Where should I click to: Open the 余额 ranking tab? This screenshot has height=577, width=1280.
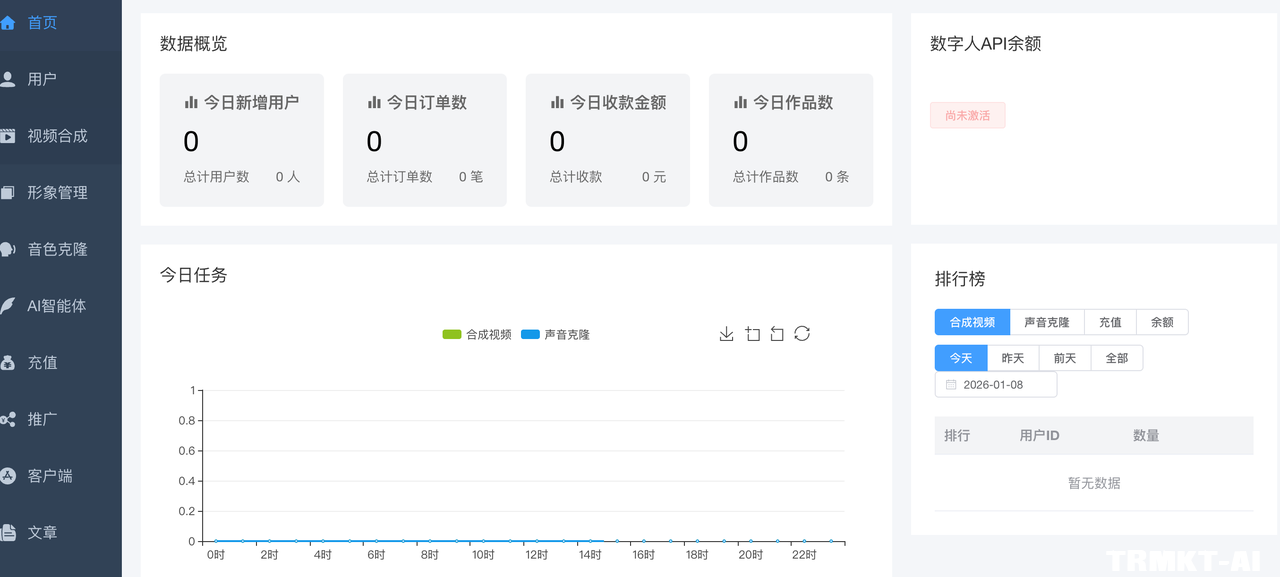tap(1162, 321)
